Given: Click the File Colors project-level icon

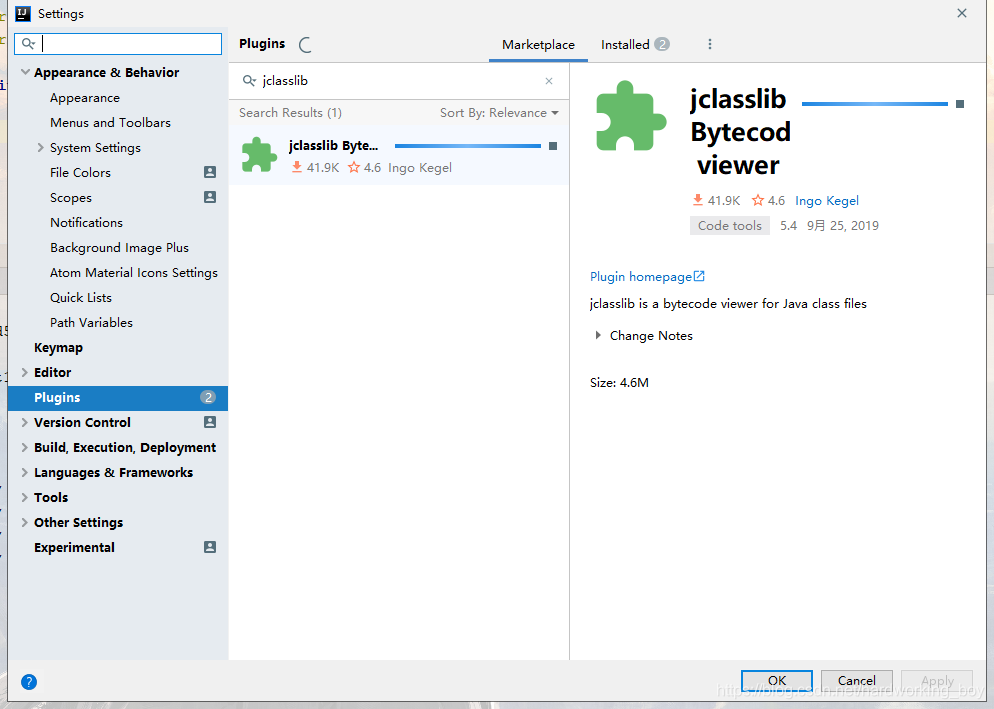Looking at the screenshot, I should (x=210, y=172).
